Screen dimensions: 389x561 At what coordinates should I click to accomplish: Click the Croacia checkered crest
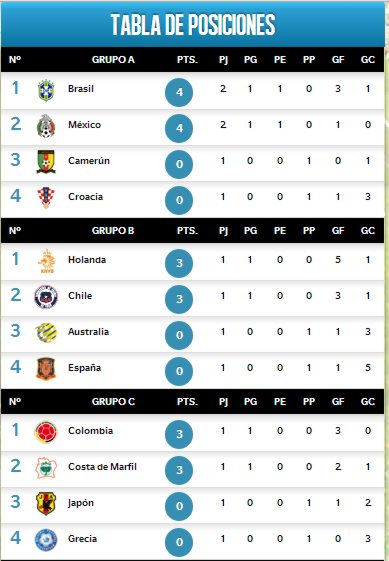click(x=46, y=197)
